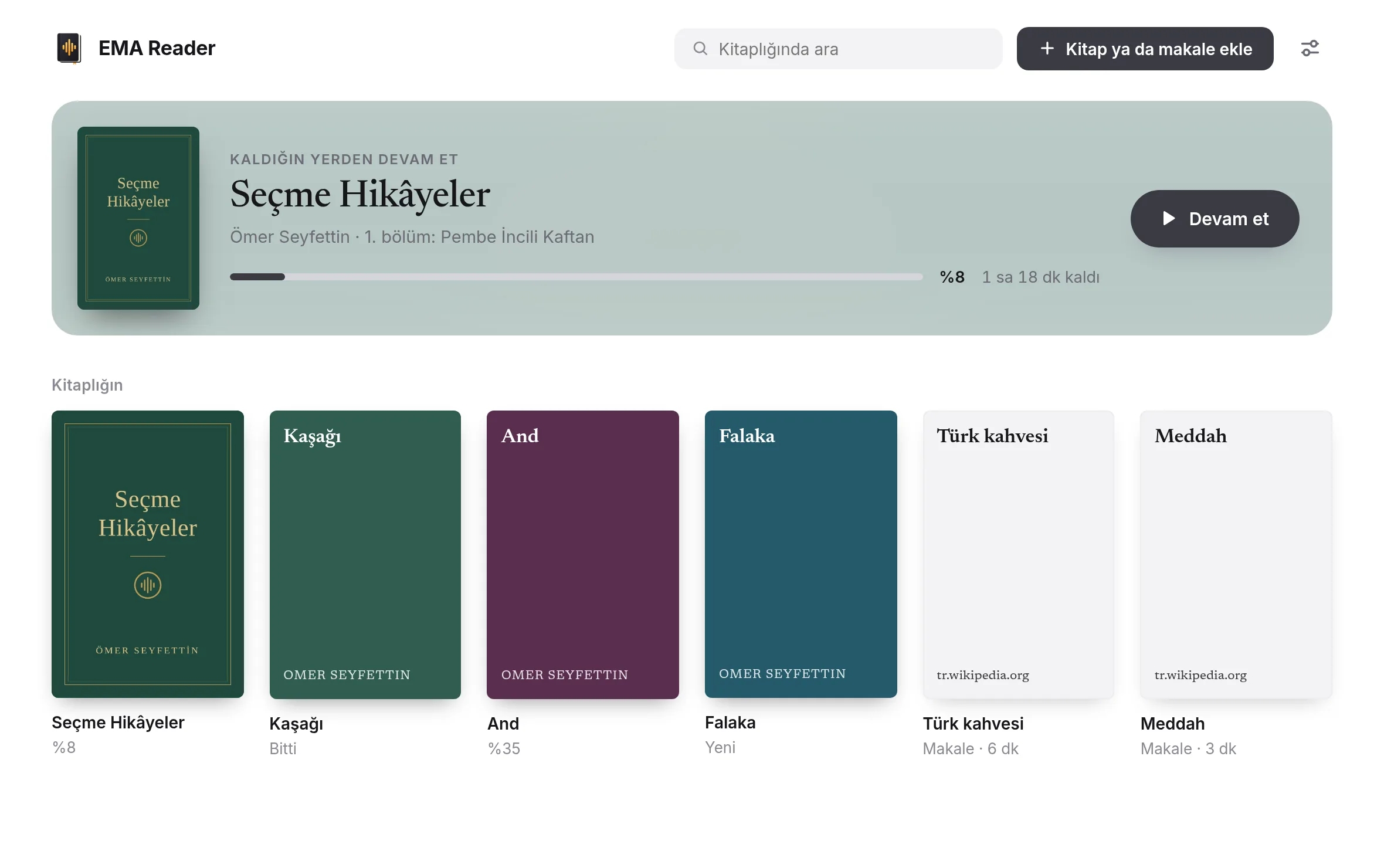
Task: Click the 'Yeni' status text
Action: pyautogui.click(x=720, y=748)
